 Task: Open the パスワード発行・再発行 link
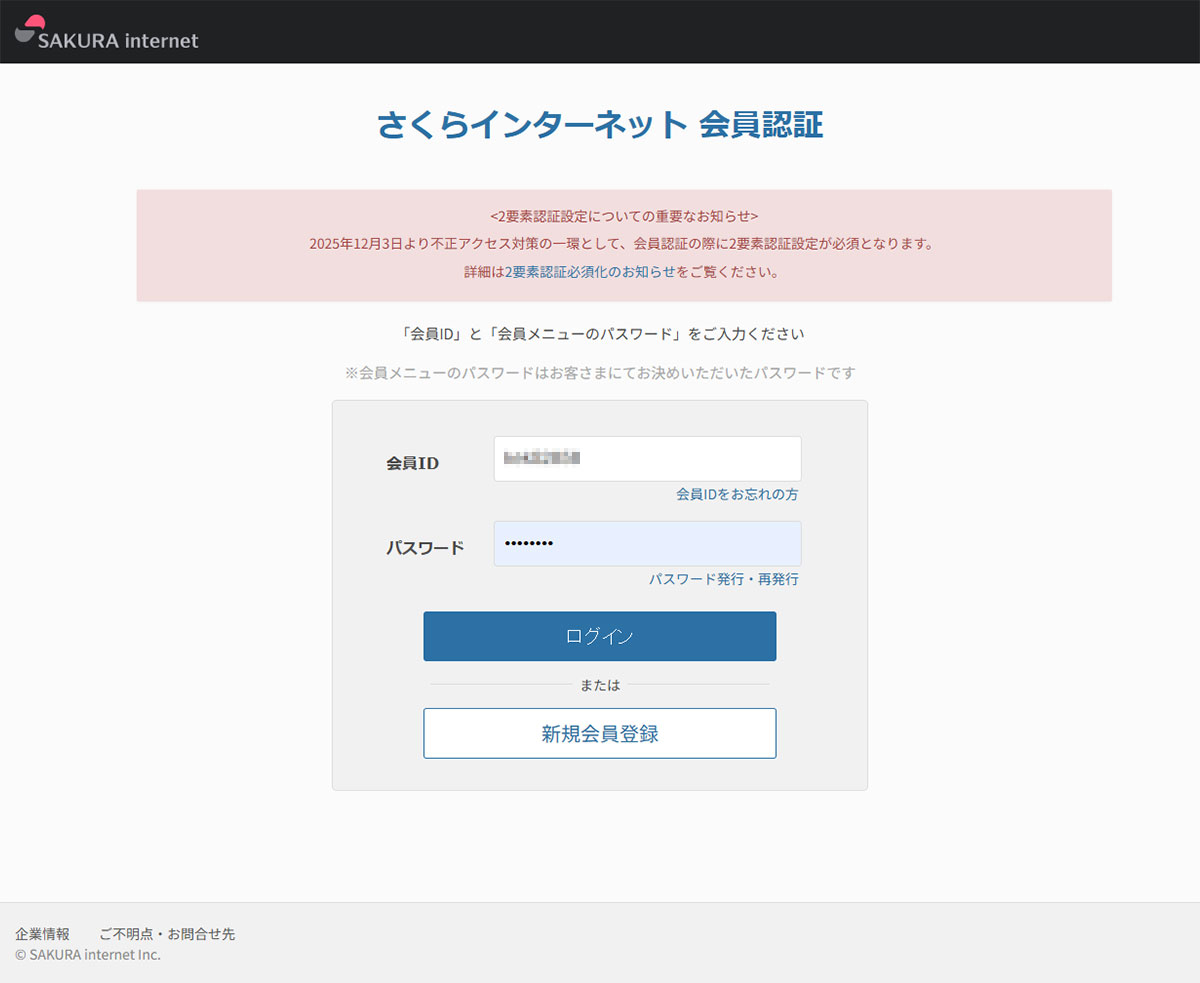point(723,579)
